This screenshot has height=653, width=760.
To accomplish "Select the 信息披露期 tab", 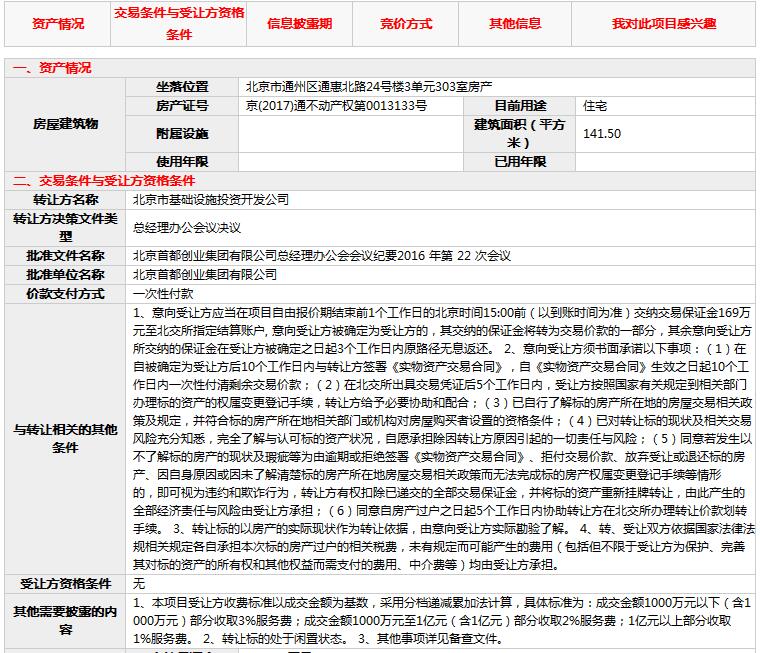I will 299,24.
